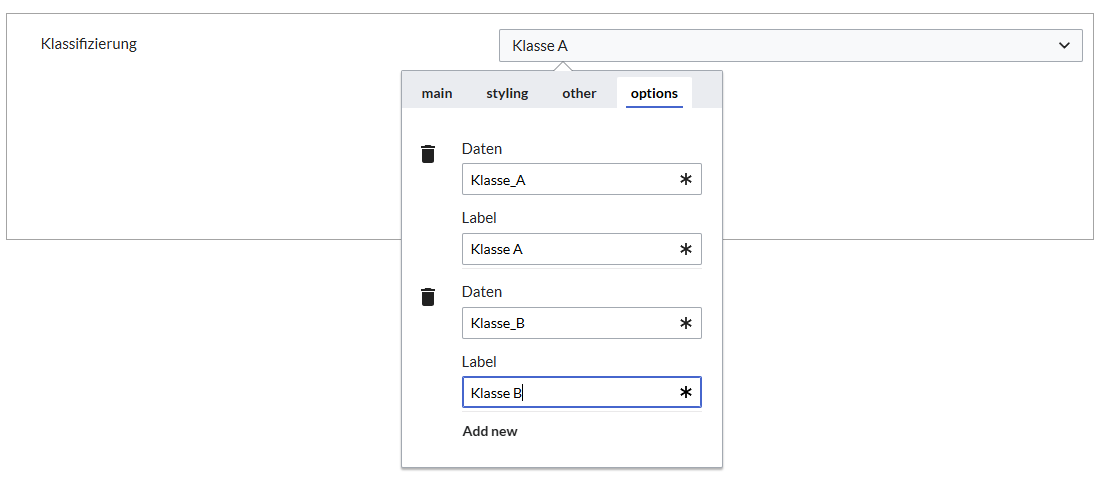Add a new option with Add new
This screenshot has width=1102, height=482.
coord(490,431)
